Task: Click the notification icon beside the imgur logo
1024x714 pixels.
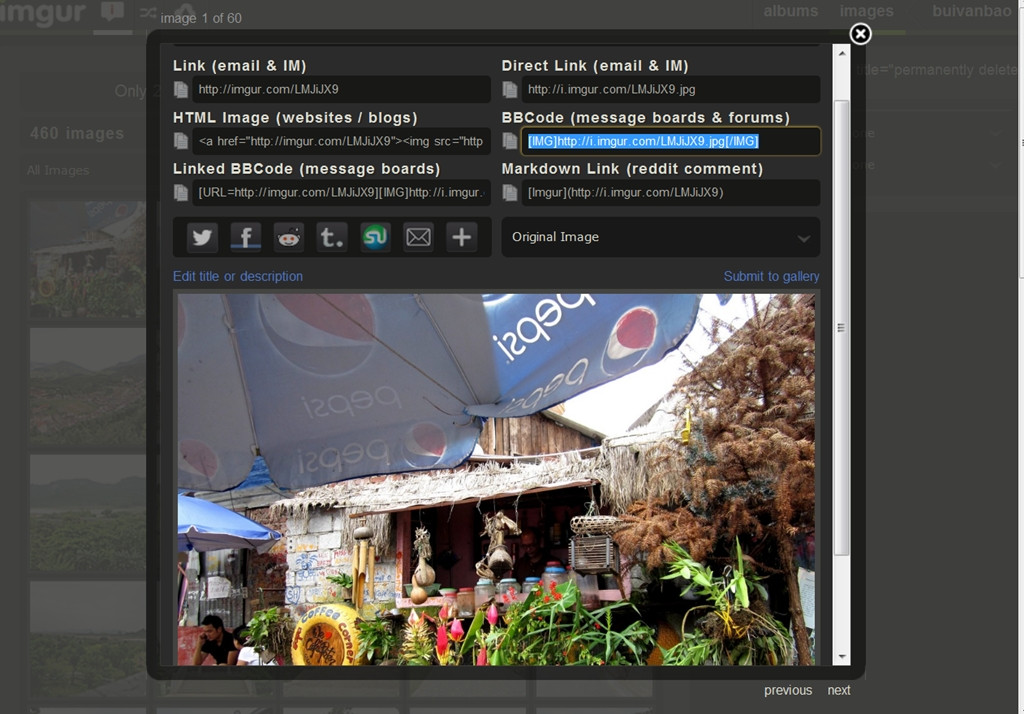Action: [x=112, y=12]
